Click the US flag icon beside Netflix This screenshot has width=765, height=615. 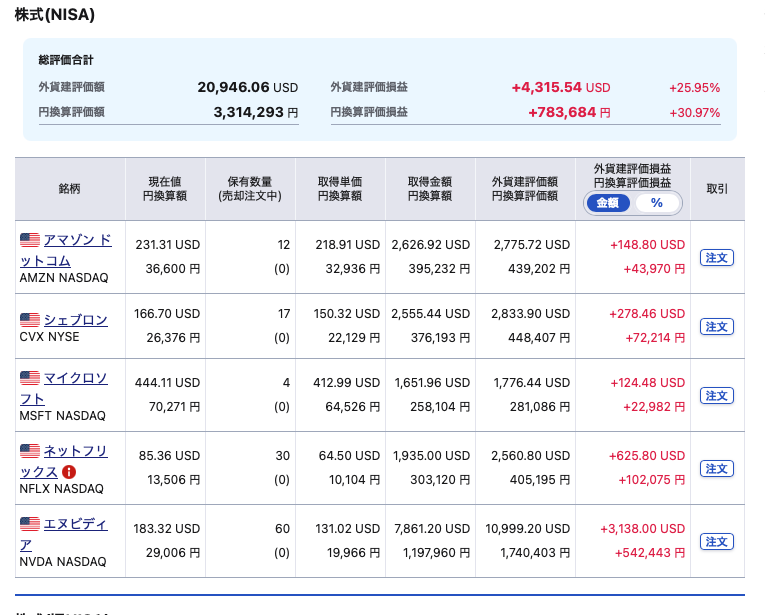(x=30, y=451)
